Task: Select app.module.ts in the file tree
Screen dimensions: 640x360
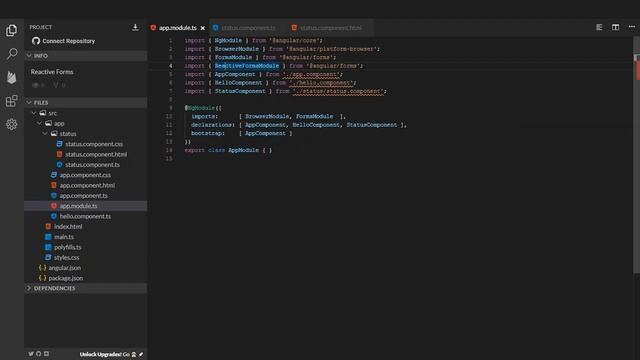Action: coord(78,206)
